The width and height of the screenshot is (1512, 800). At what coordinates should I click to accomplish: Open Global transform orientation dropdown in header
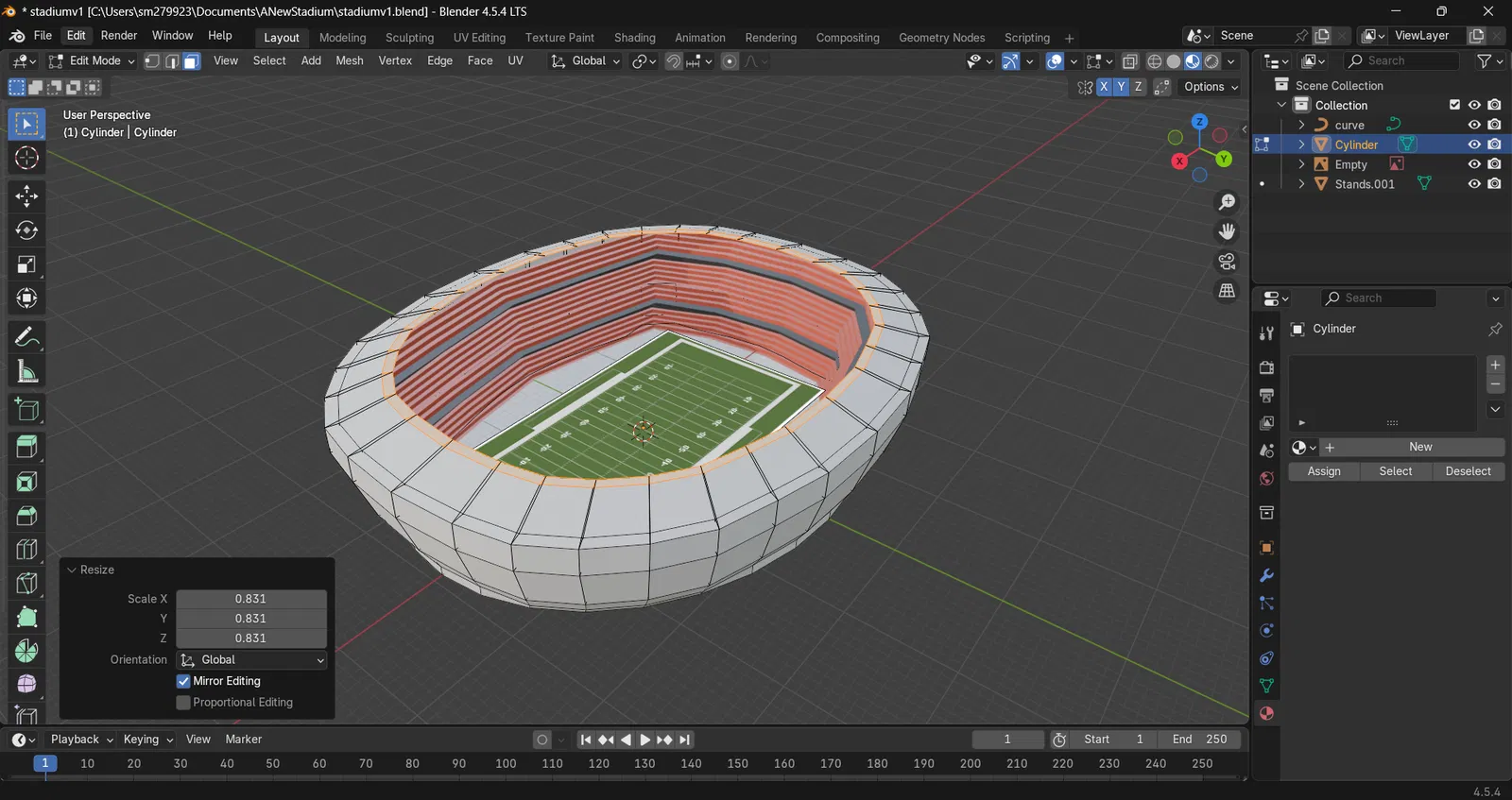pos(586,61)
